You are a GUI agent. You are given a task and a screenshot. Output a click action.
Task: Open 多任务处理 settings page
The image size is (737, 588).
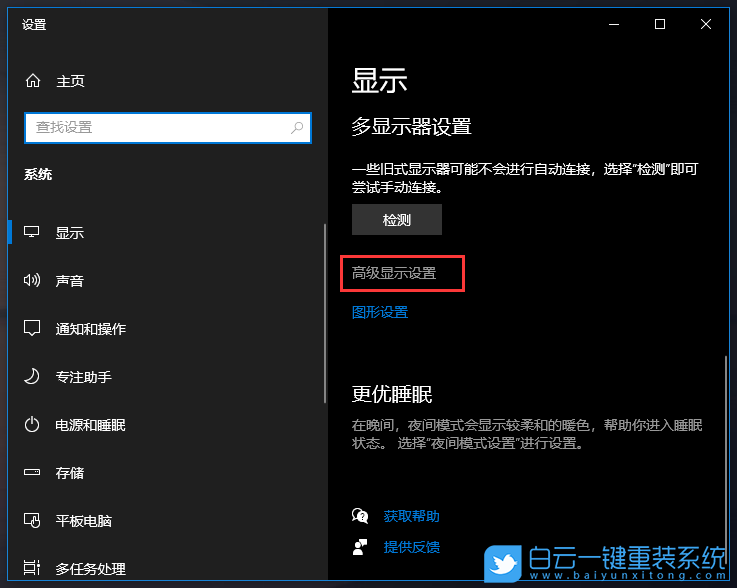[x=91, y=569]
